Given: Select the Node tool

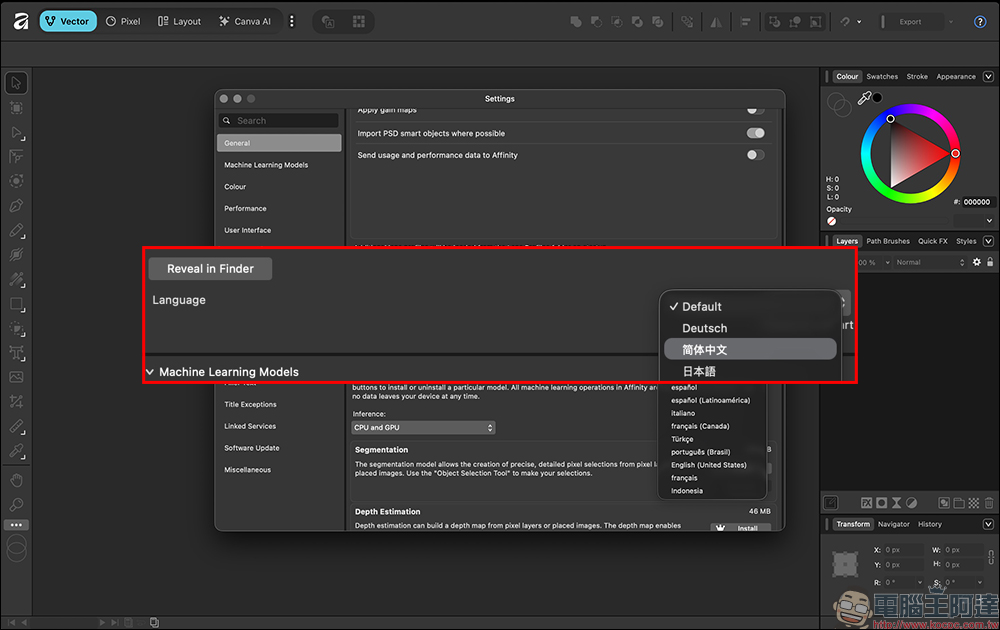Looking at the screenshot, I should click(15, 132).
